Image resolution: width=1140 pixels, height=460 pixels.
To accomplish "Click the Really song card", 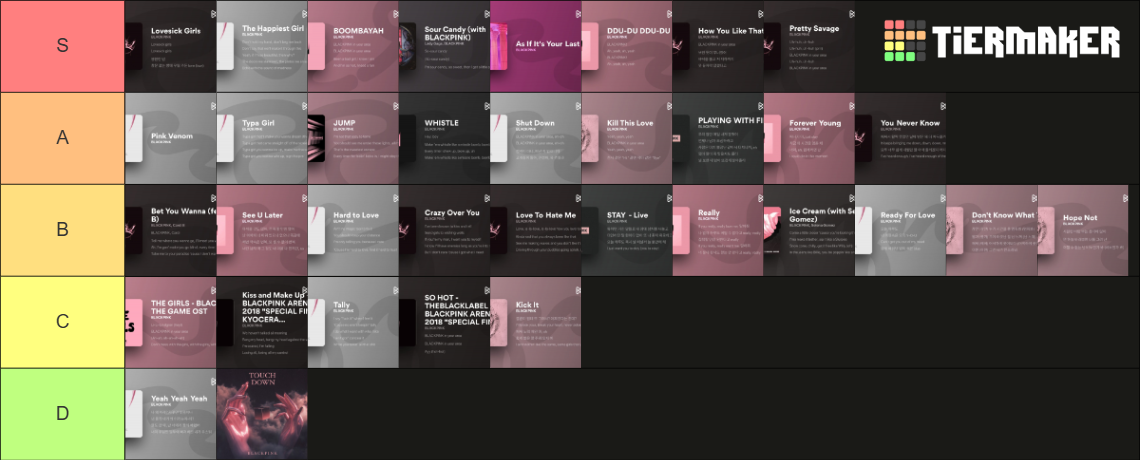I will point(718,230).
